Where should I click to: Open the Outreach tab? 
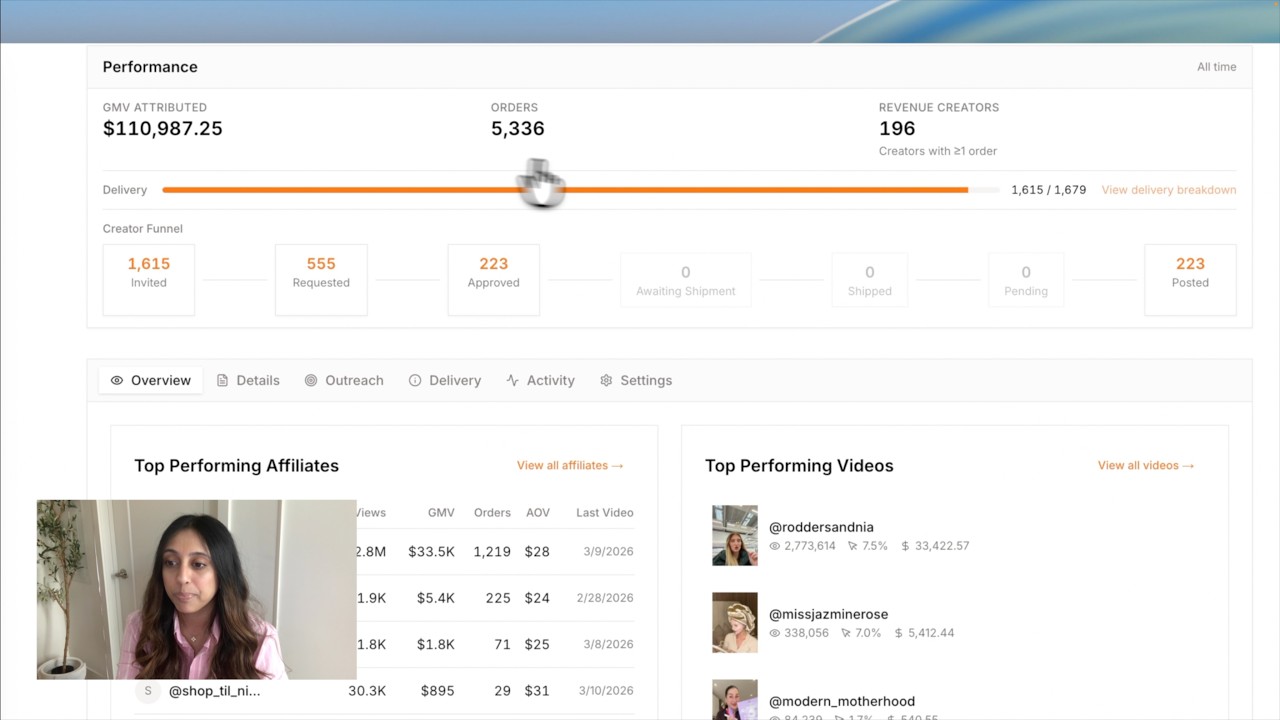click(x=344, y=380)
